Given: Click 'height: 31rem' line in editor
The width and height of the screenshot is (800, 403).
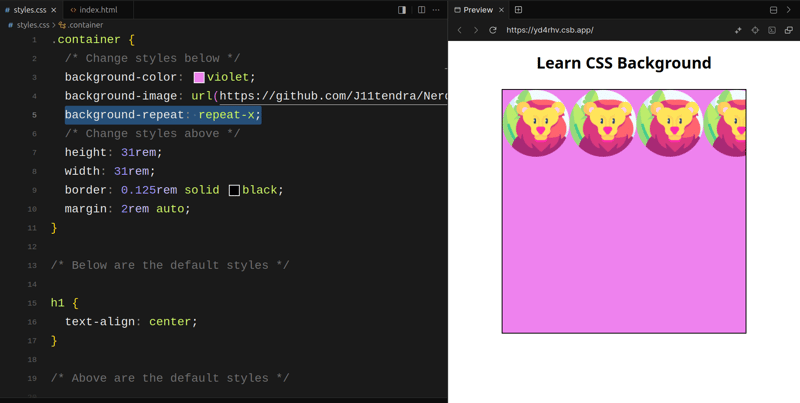Looking at the screenshot, I should tap(113, 152).
